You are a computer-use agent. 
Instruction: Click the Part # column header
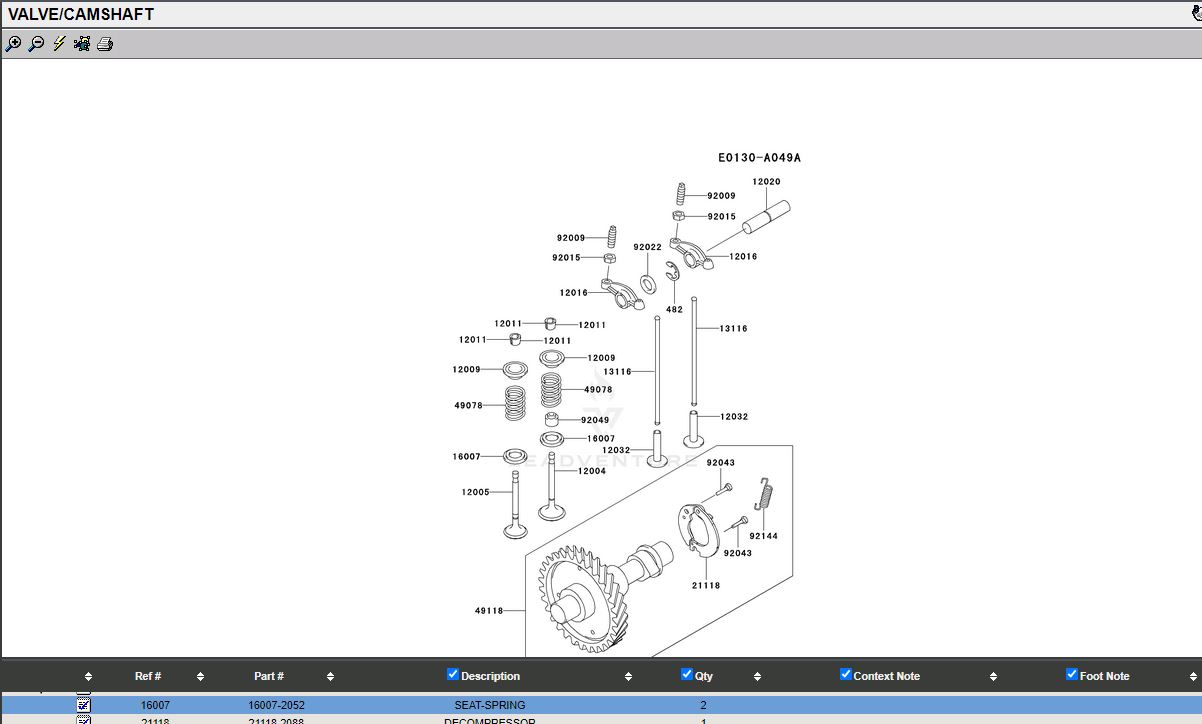coord(269,677)
